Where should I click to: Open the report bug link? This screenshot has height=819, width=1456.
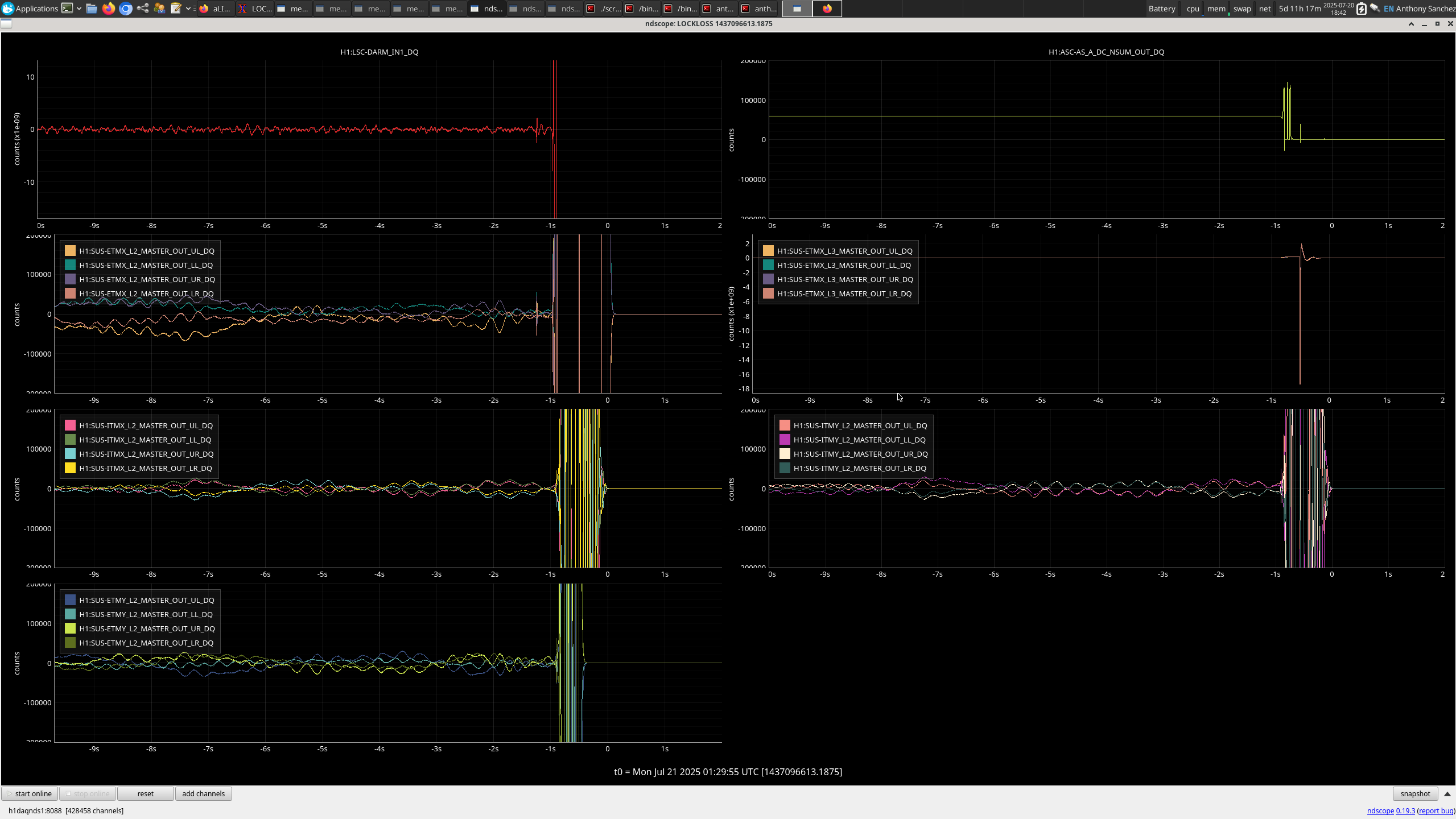[x=1436, y=810]
